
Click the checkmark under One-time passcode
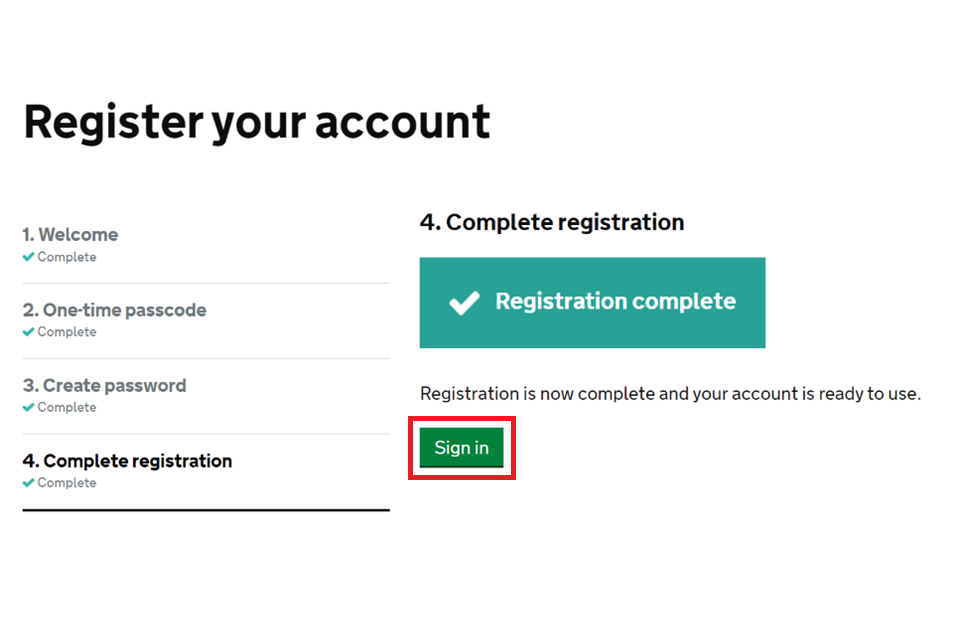point(29,332)
